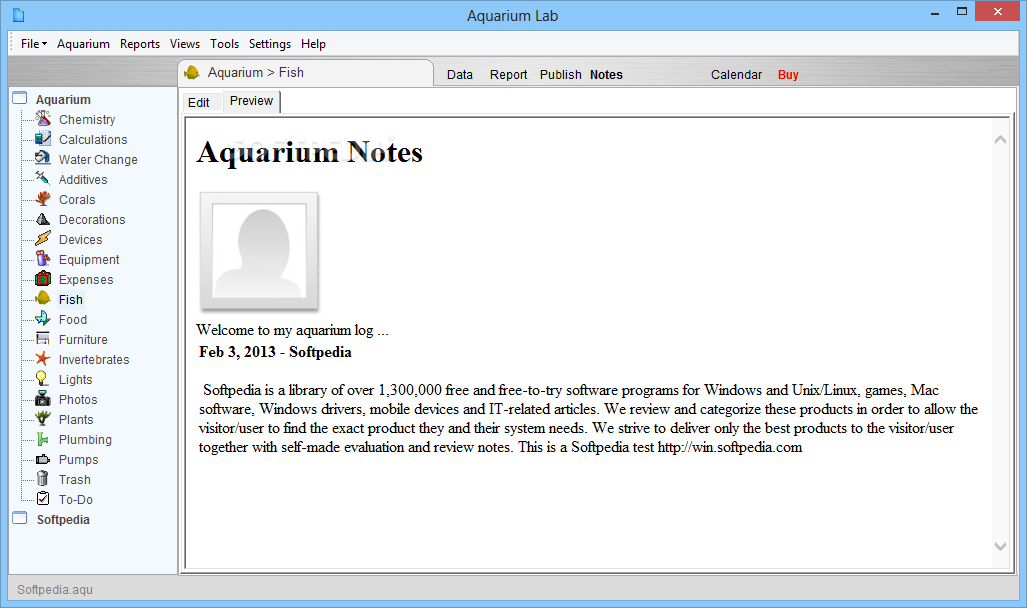Click the Softpedia aquarium node icon

[20, 518]
